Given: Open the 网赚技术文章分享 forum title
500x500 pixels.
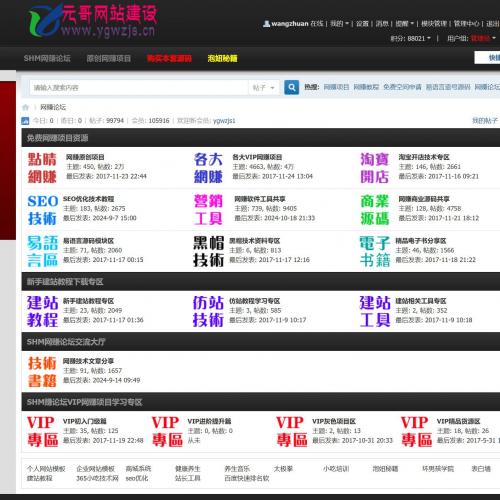Looking at the screenshot, I should tap(88, 361).
